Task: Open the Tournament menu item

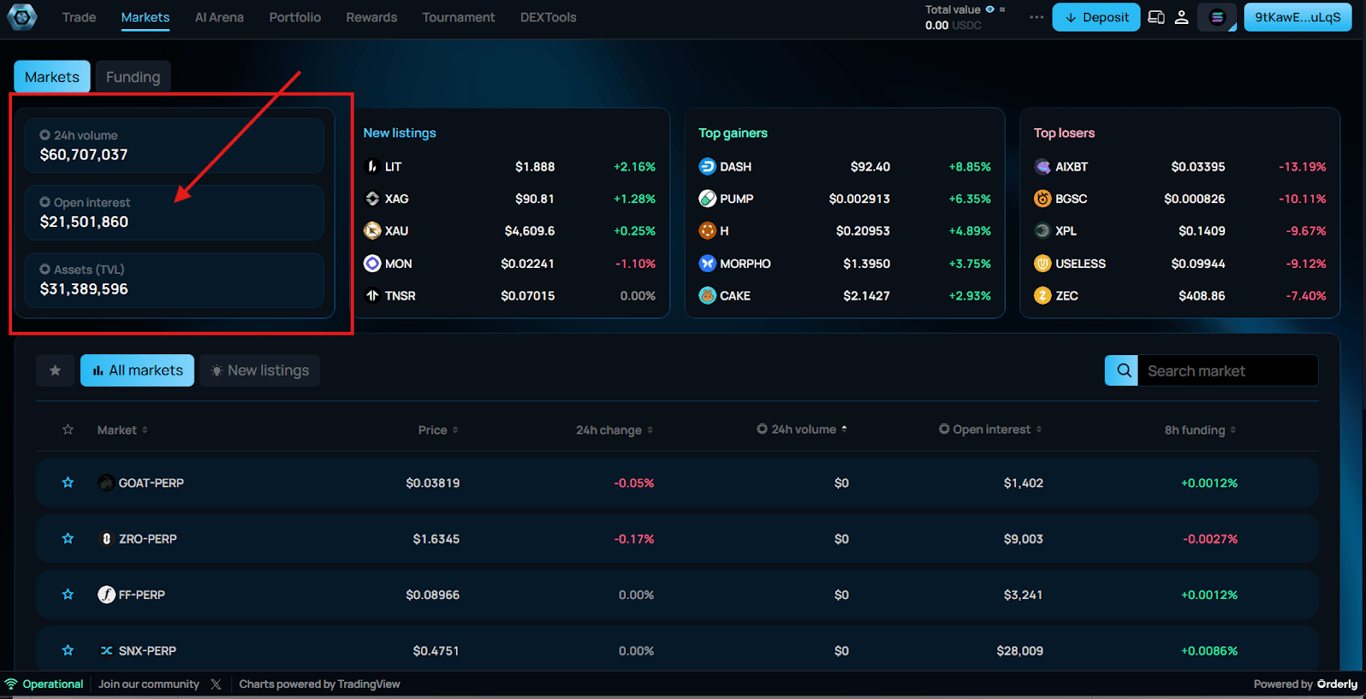Action: [x=458, y=17]
